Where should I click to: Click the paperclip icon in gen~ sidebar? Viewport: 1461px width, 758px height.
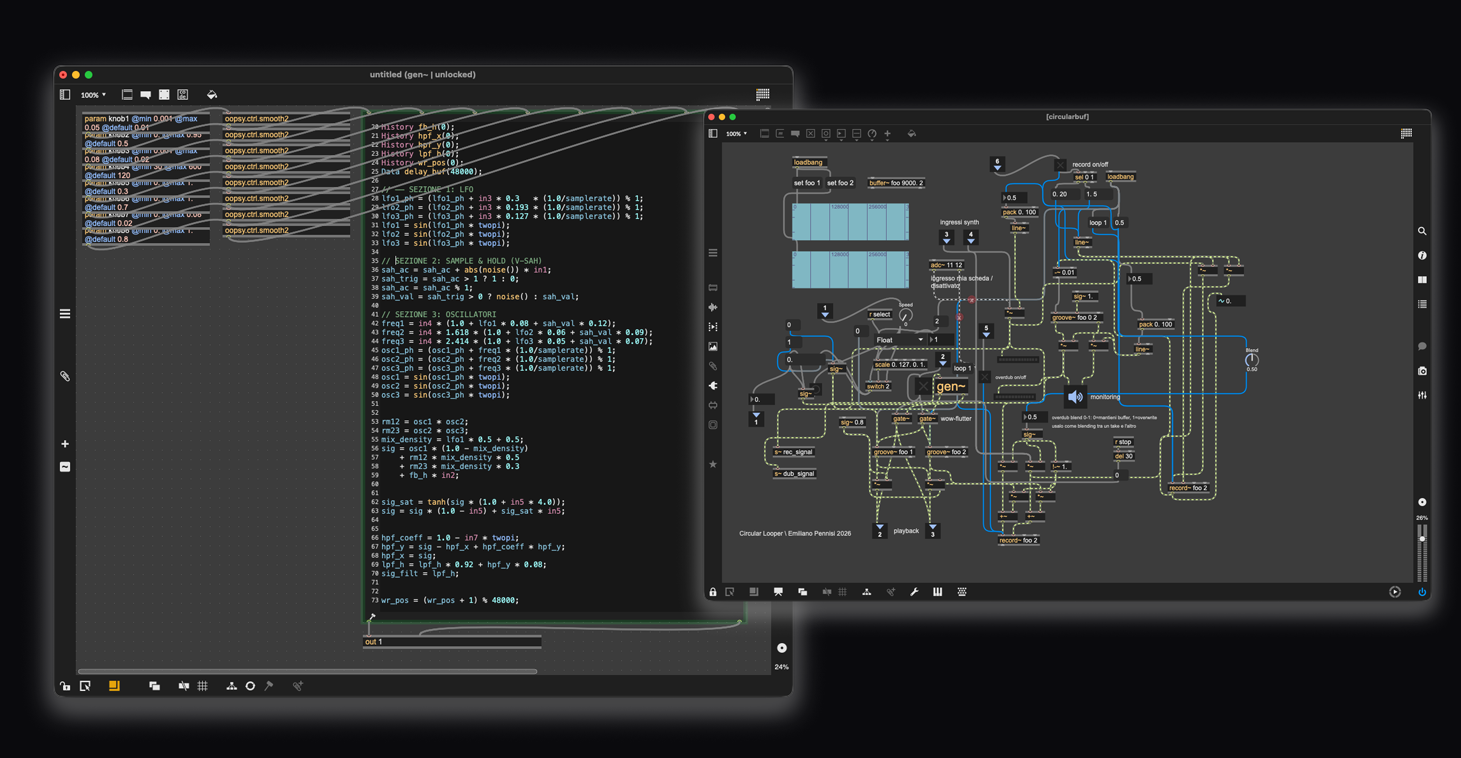click(x=65, y=377)
